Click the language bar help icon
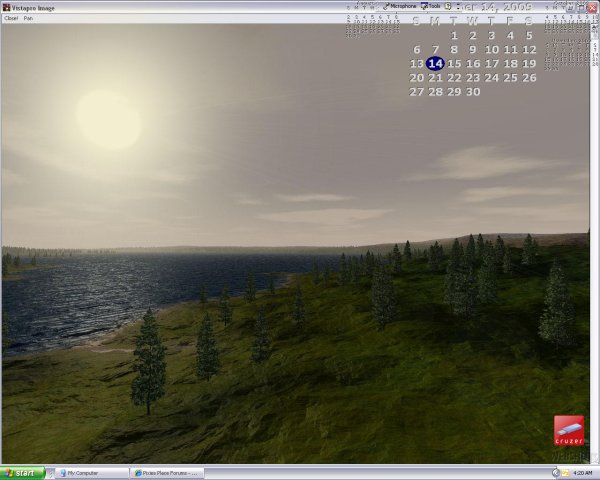This screenshot has width=600, height=480. [446, 6]
